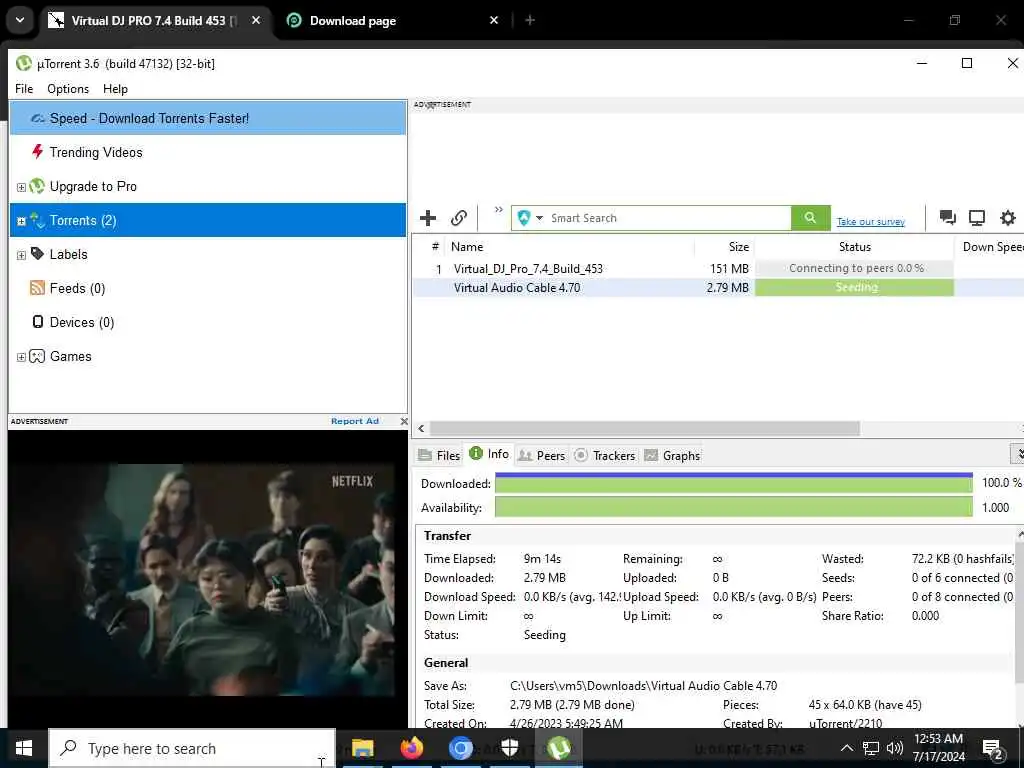Click the Report Ad link

tap(355, 421)
